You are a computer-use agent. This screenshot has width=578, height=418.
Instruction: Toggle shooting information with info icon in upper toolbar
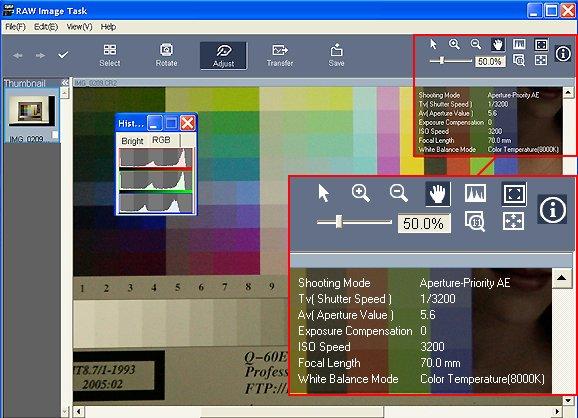[563, 53]
